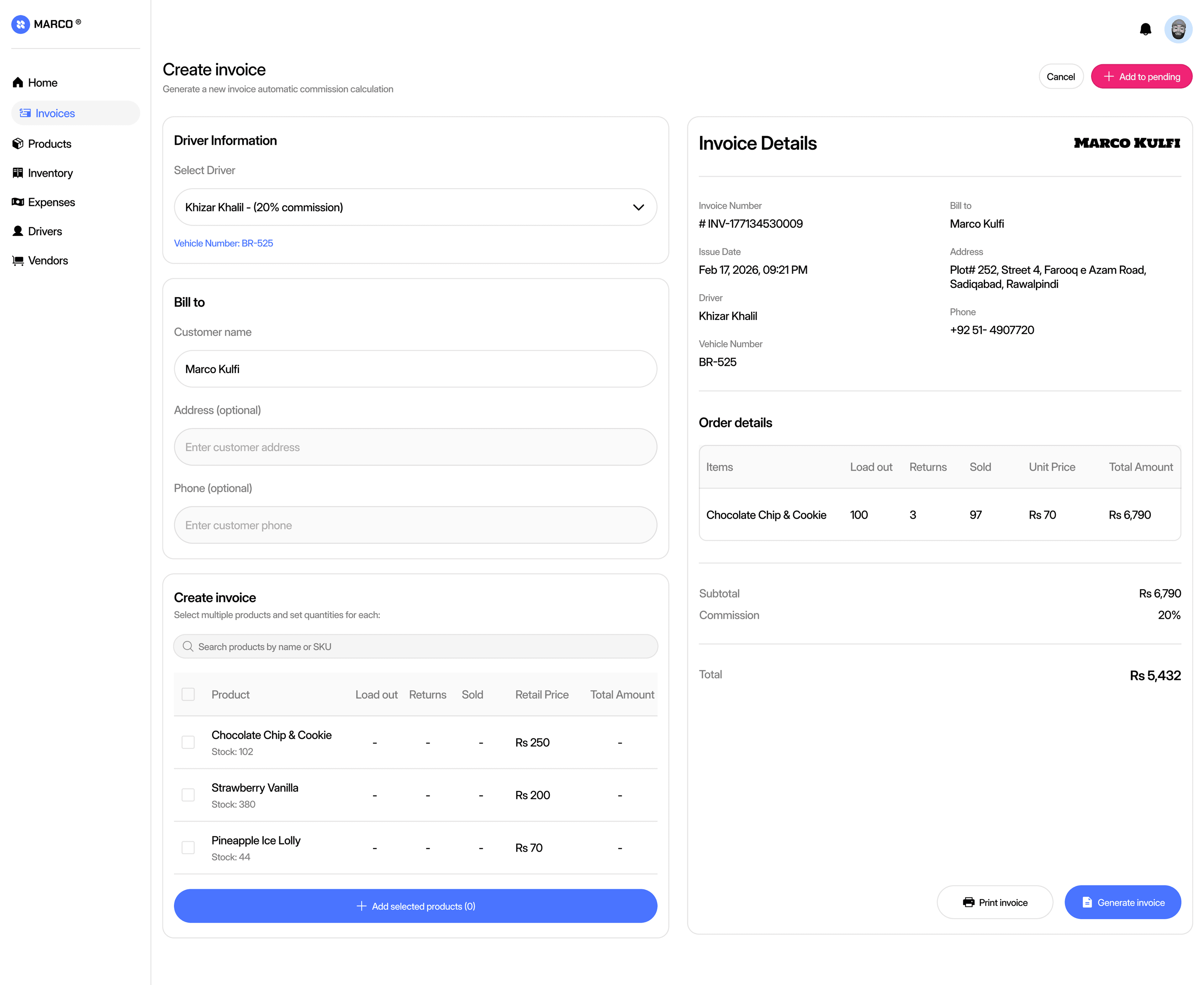Image resolution: width=1204 pixels, height=985 pixels.
Task: Tick the Strawberry Vanilla product checkbox
Action: pyautogui.click(x=188, y=795)
